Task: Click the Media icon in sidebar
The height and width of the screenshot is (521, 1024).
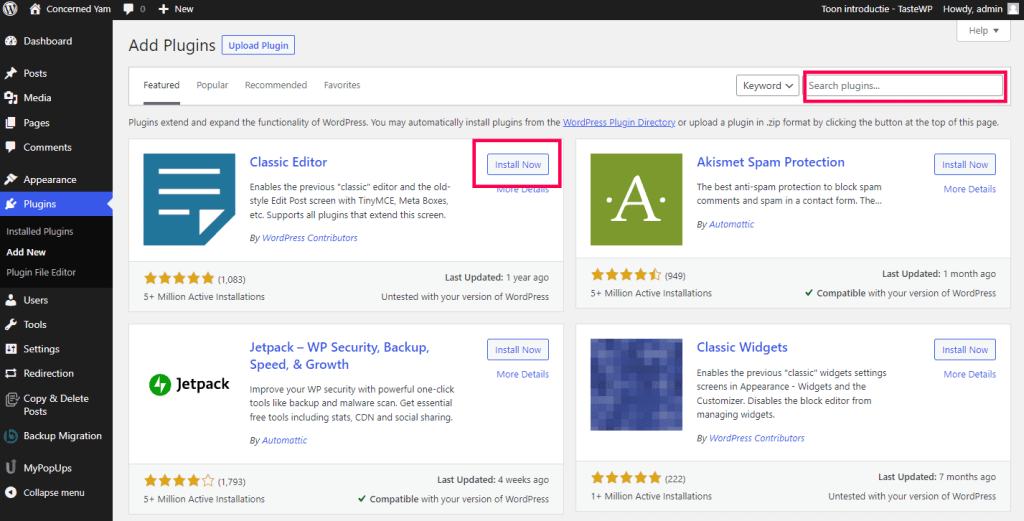Action: coord(10,98)
